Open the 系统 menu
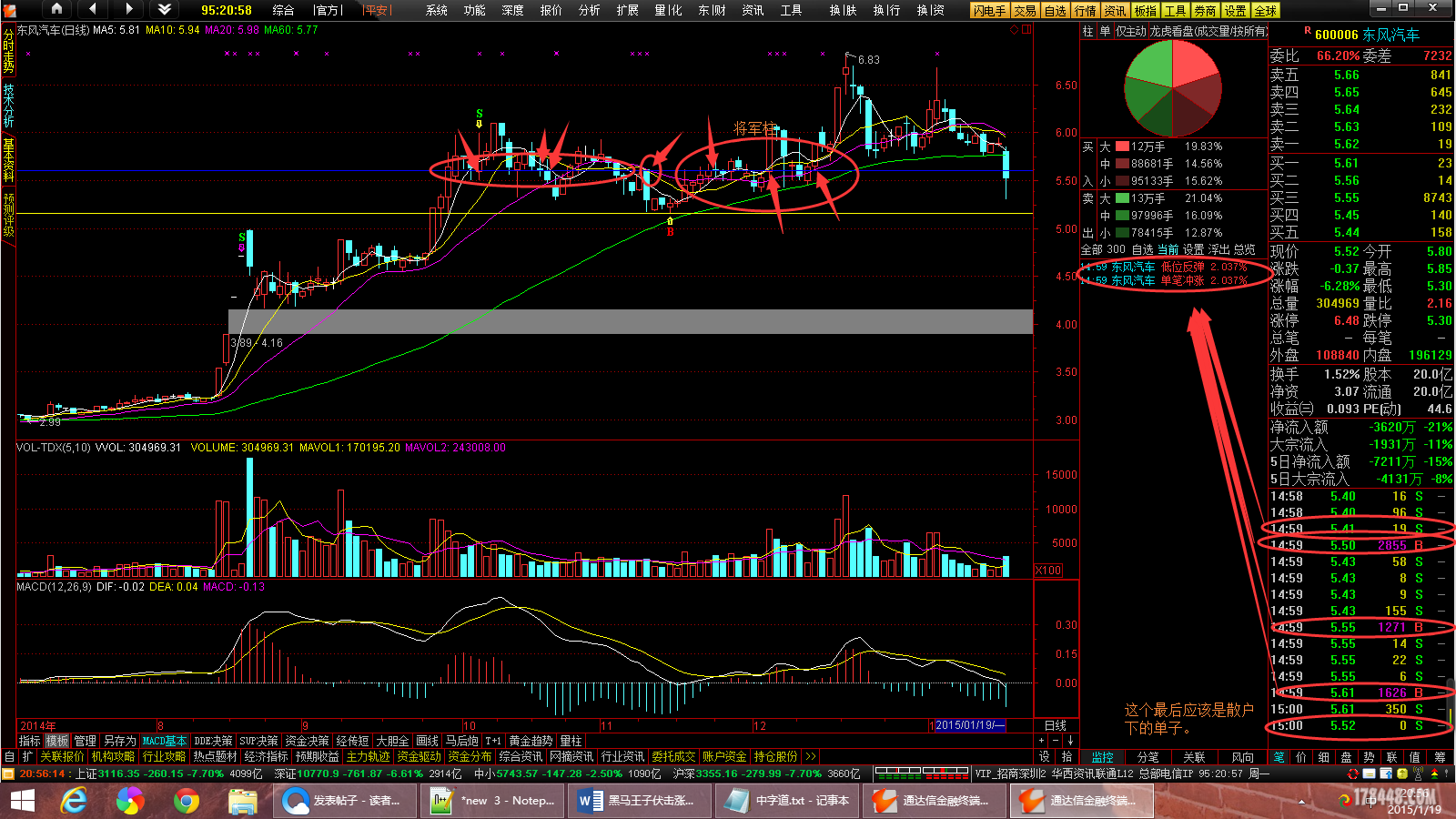This screenshot has height=819, width=1456. point(437,10)
